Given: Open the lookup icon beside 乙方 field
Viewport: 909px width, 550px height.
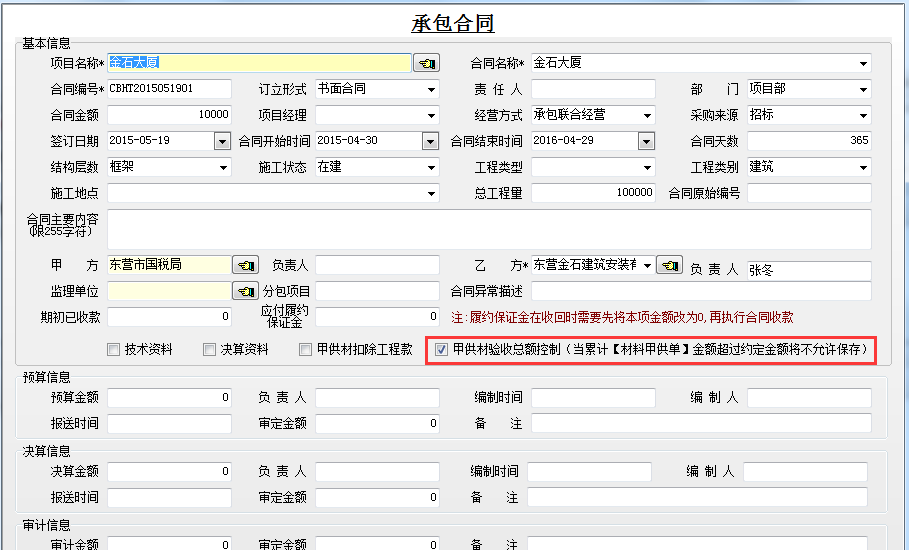Looking at the screenshot, I should (669, 265).
